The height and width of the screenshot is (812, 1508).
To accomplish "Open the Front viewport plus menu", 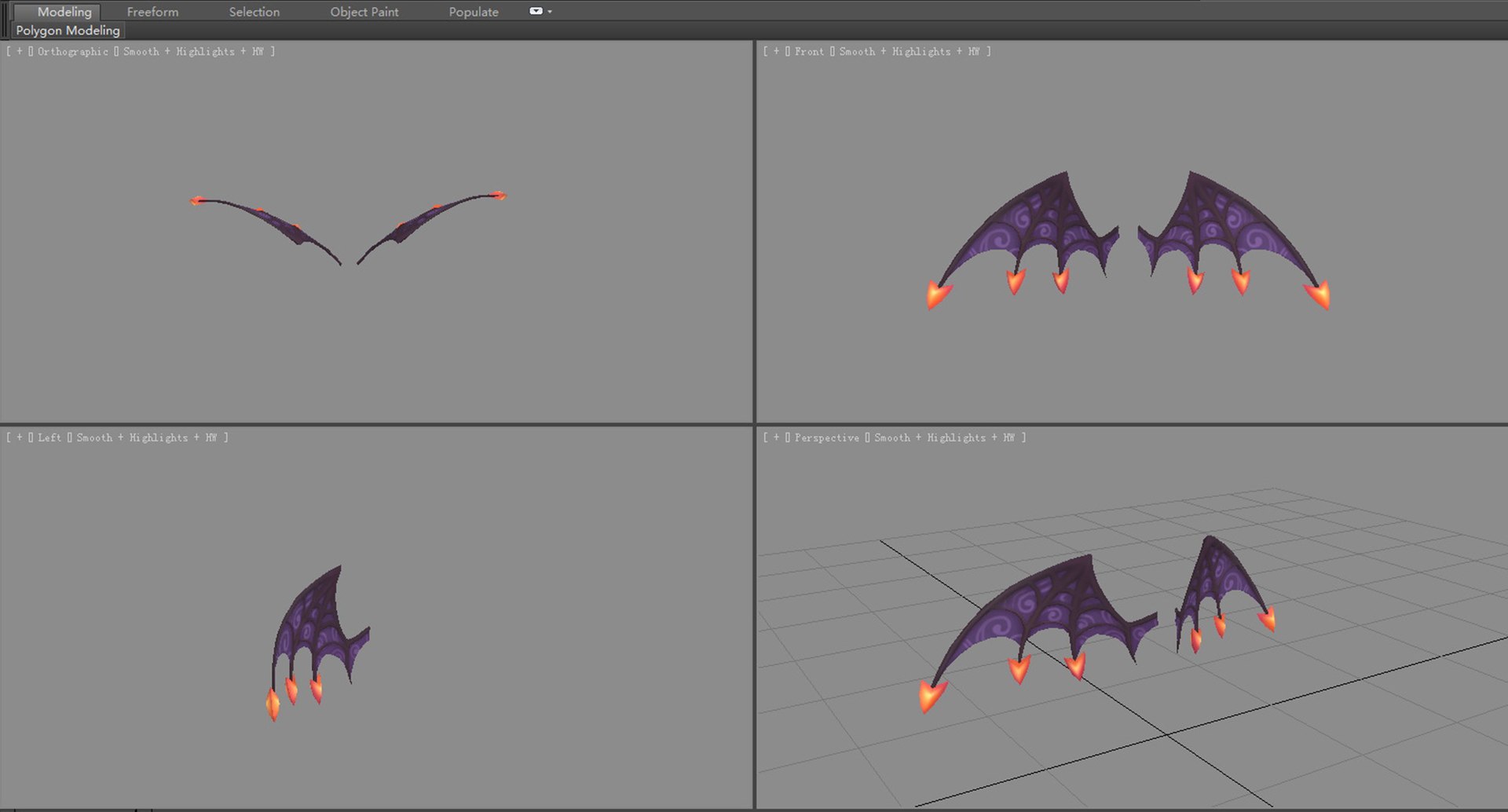I will tap(777, 51).
